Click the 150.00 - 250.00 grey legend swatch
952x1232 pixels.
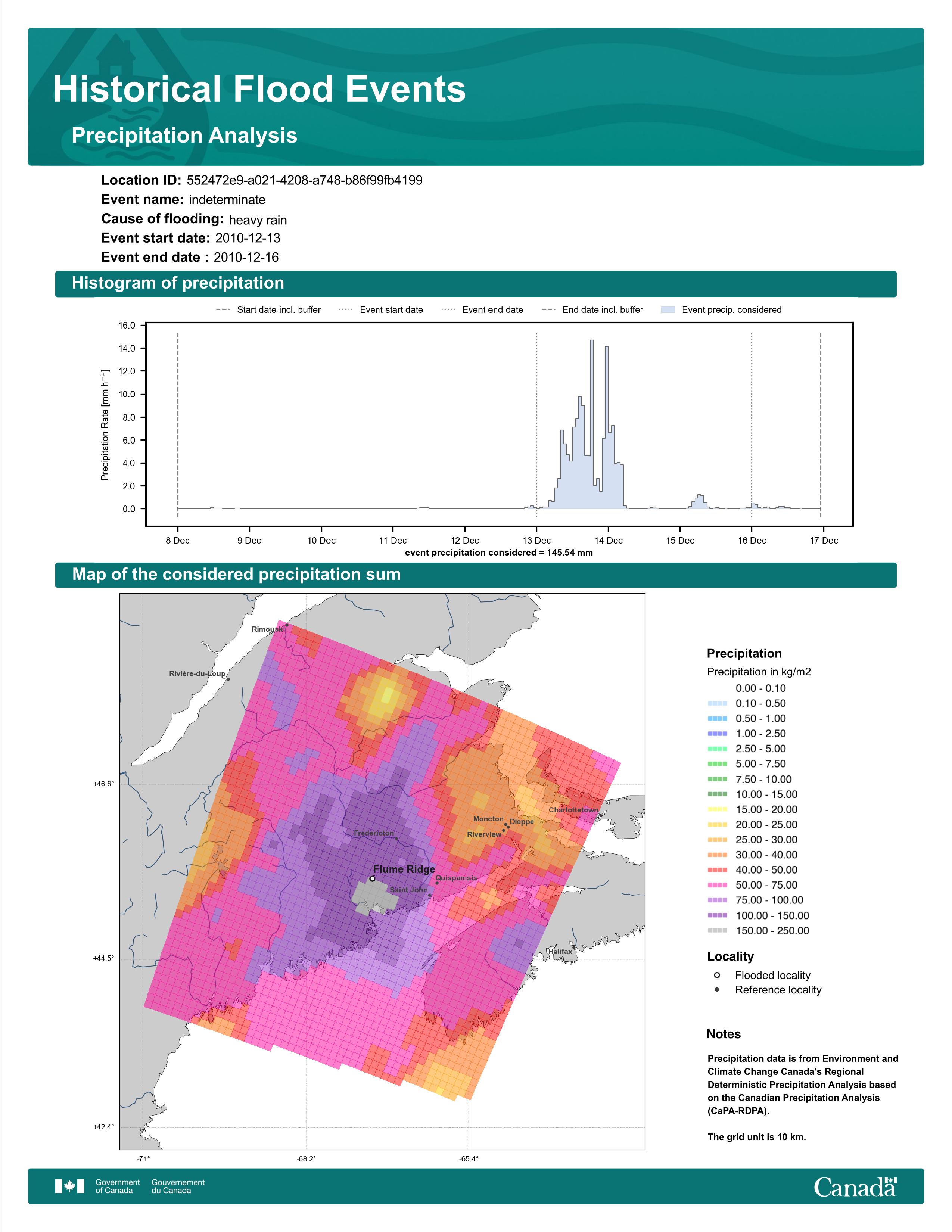pos(717,931)
